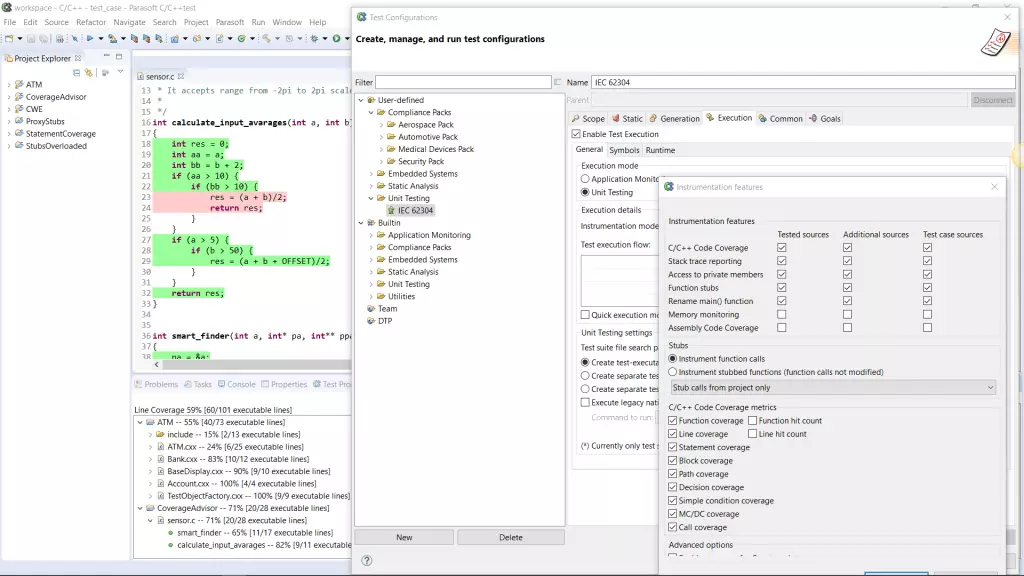The height and width of the screenshot is (576, 1024).
Task: Click the New wizard icon in main toolbar
Action: (x=9, y=39)
